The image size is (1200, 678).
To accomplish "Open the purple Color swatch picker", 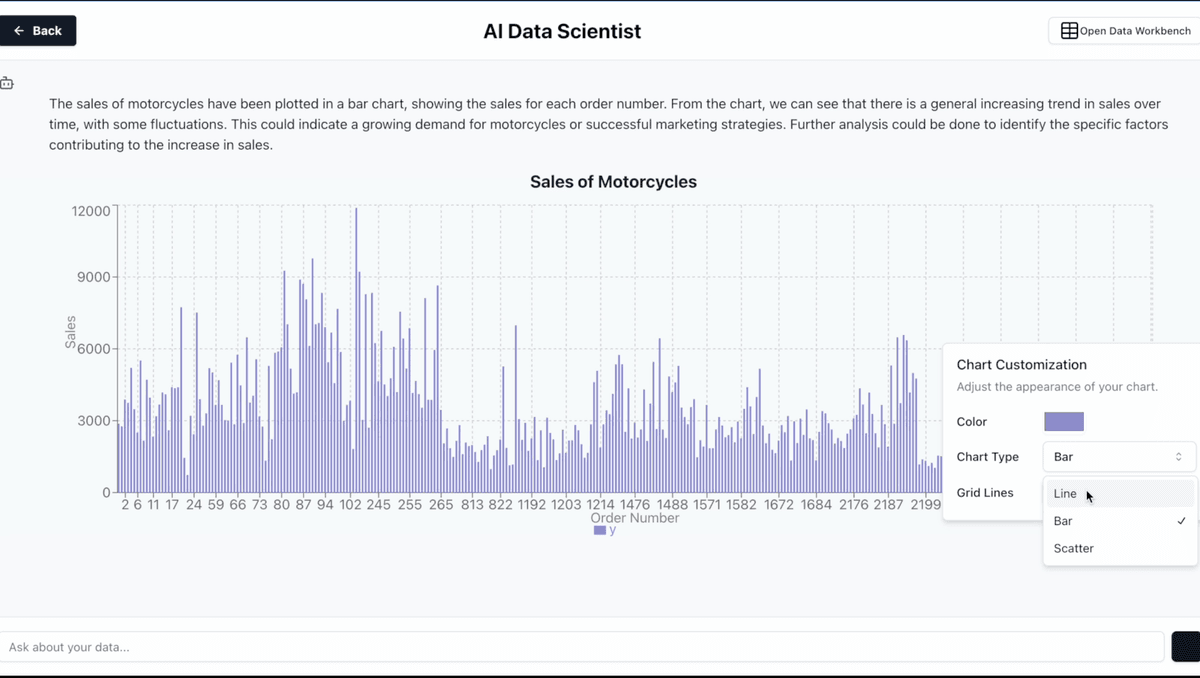I will (x=1064, y=422).
